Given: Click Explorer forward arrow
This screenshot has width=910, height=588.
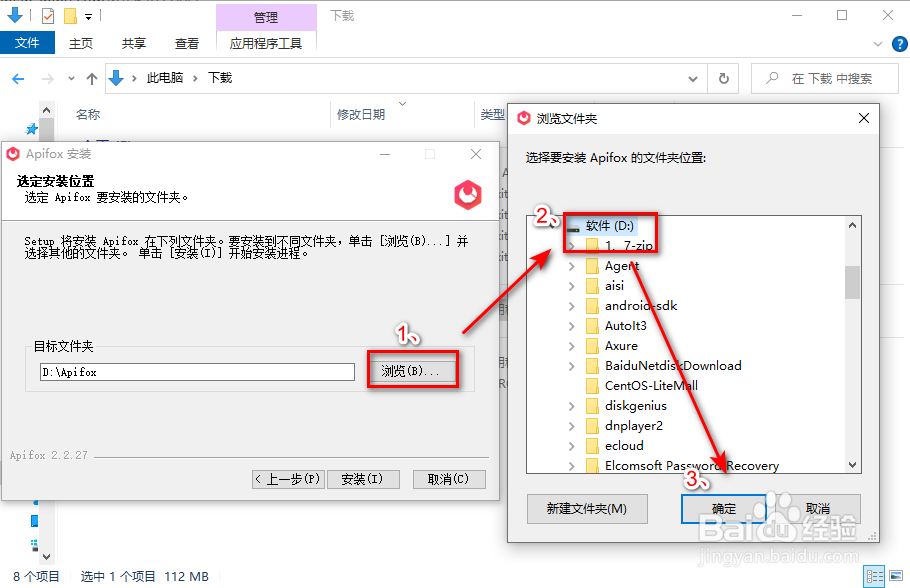Looking at the screenshot, I should click(x=48, y=78).
